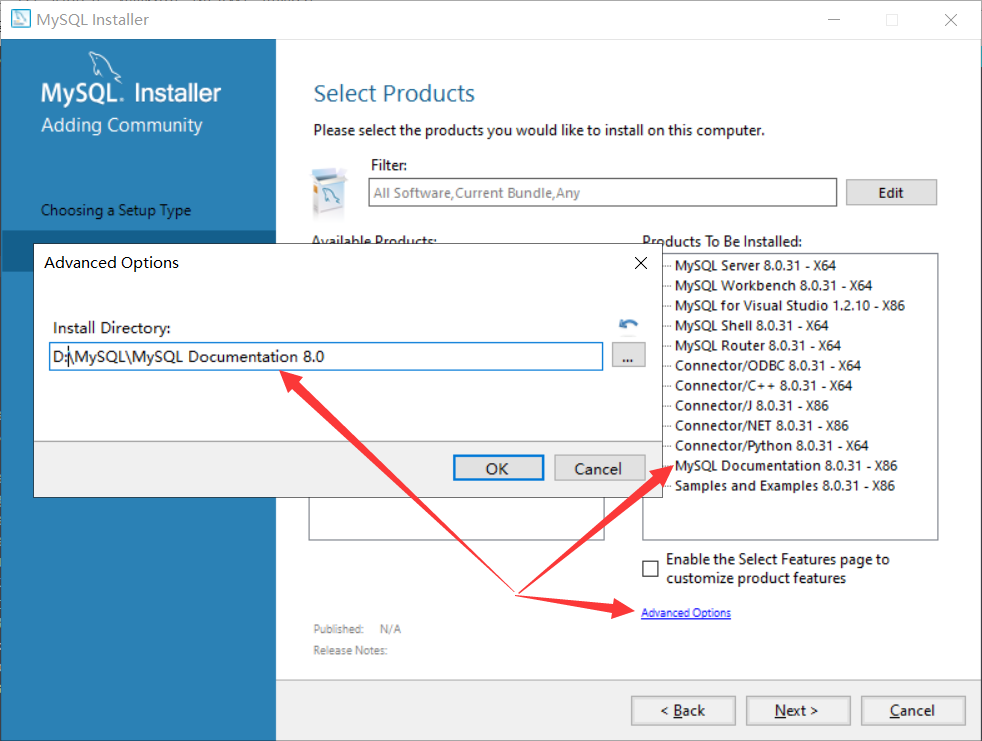The height and width of the screenshot is (741, 982).
Task: Select Connector/C++ 8.0.31 - X64
Action: [x=763, y=386]
